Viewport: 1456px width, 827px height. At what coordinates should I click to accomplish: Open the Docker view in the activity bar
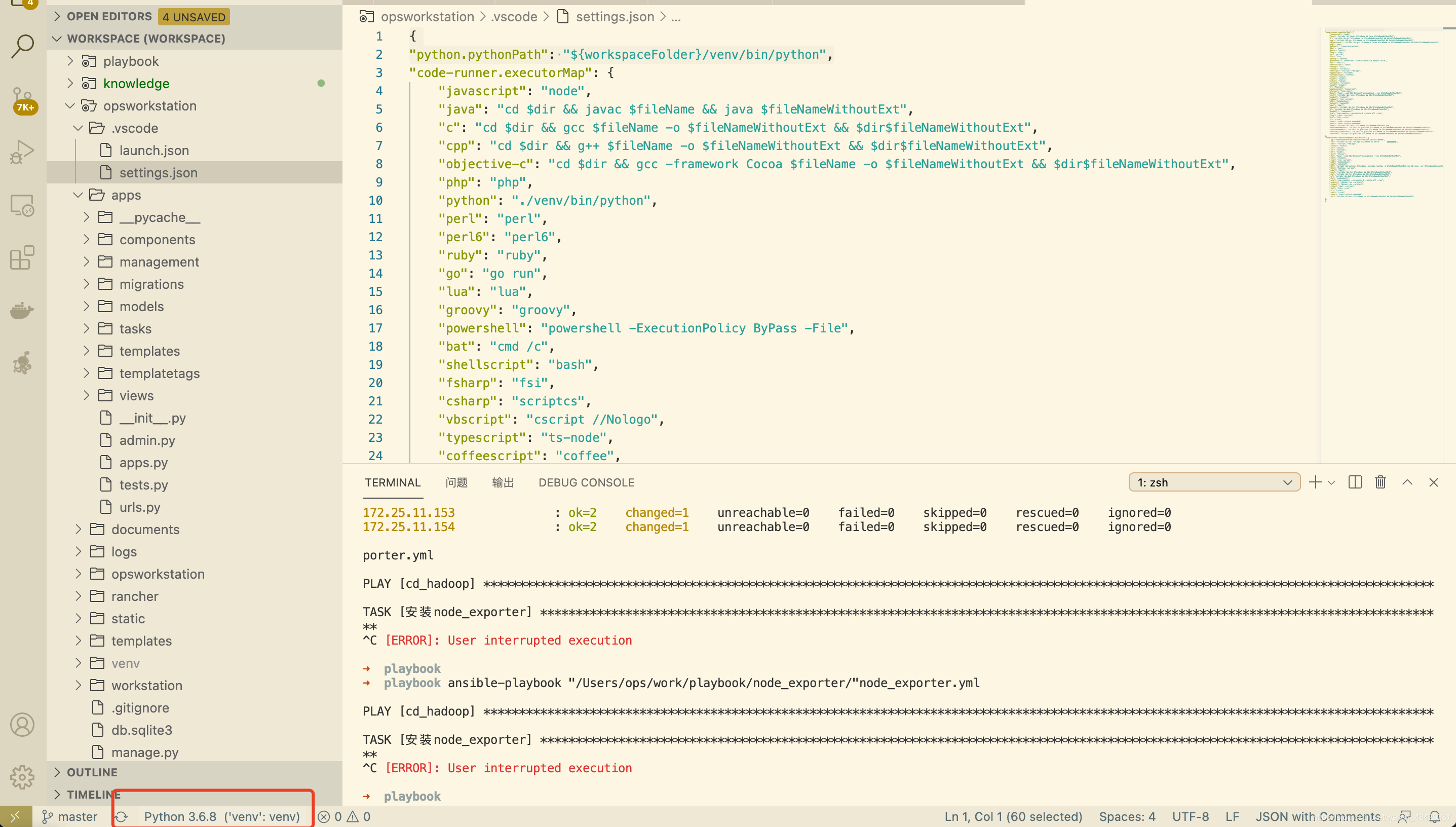pyautogui.click(x=23, y=310)
